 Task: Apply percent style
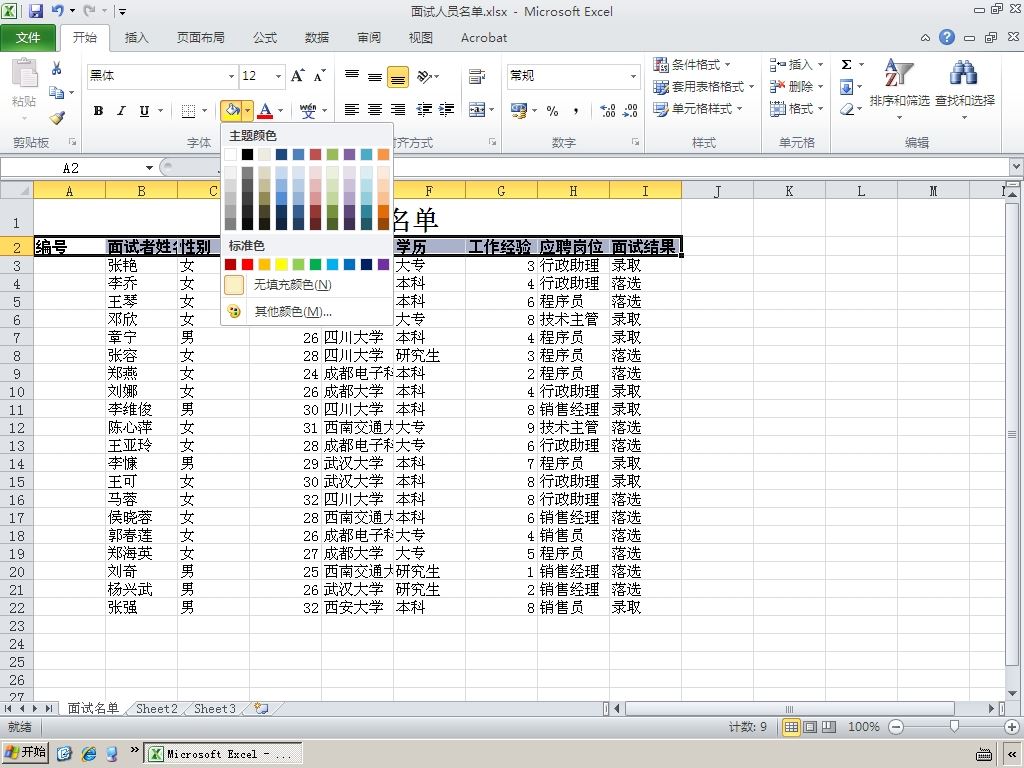coord(552,110)
